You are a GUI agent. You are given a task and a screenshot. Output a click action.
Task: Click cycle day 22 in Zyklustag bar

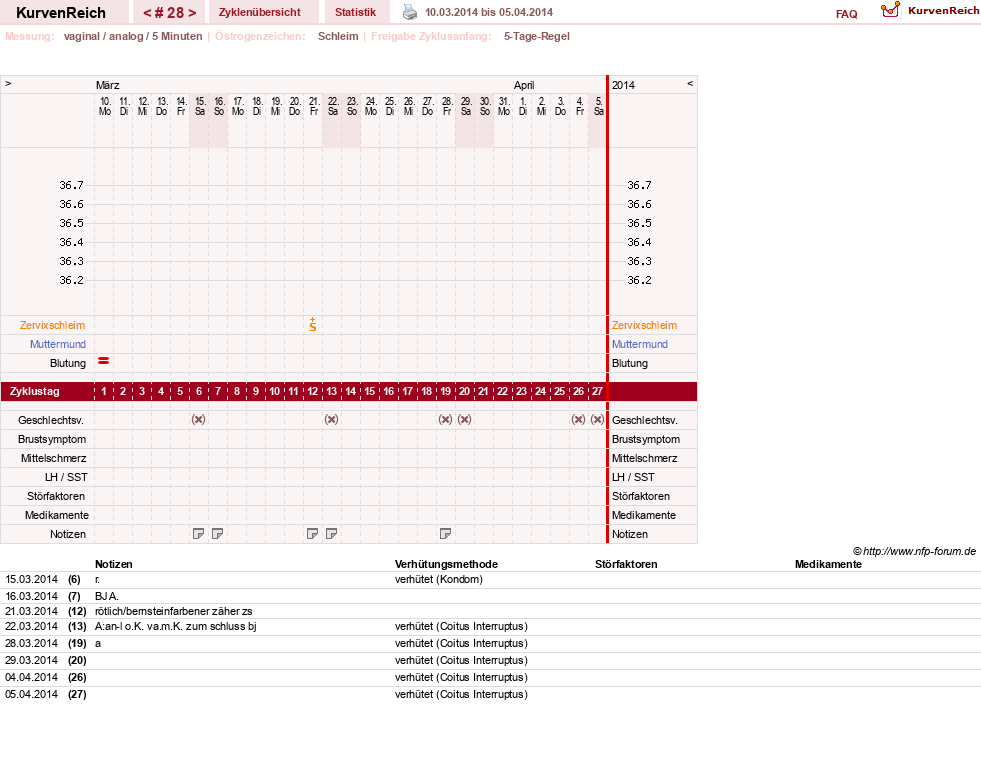(502, 392)
